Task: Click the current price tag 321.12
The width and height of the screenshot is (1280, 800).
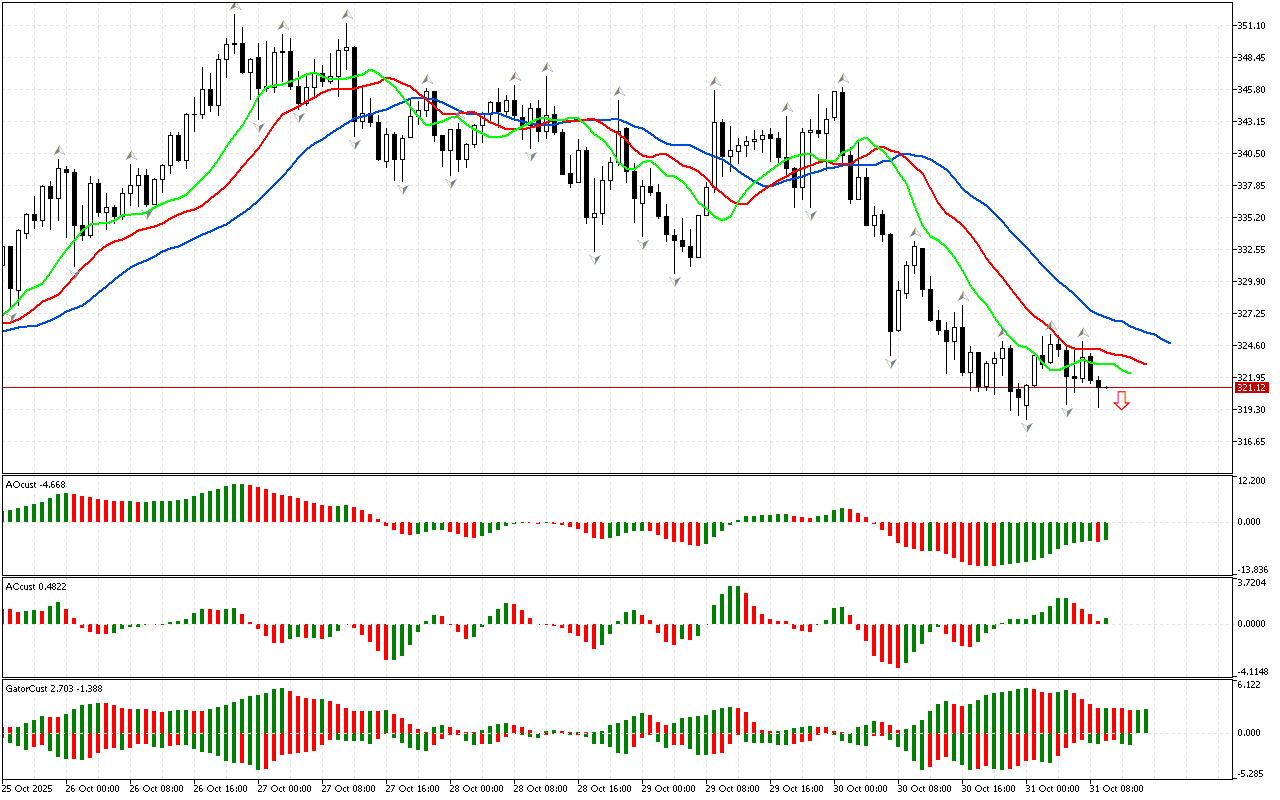Action: pyautogui.click(x=1251, y=387)
